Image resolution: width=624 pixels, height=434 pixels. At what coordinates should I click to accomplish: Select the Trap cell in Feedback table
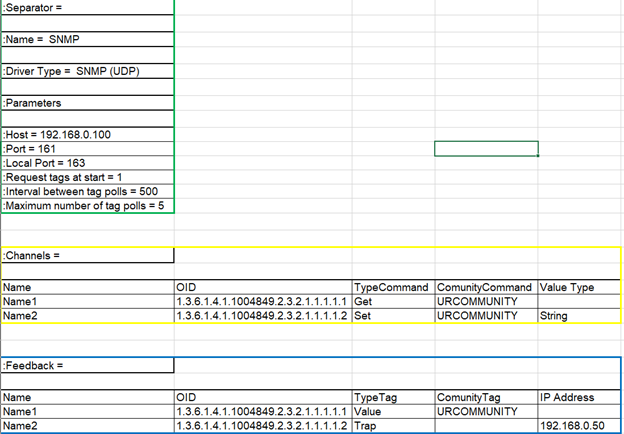tap(393, 426)
